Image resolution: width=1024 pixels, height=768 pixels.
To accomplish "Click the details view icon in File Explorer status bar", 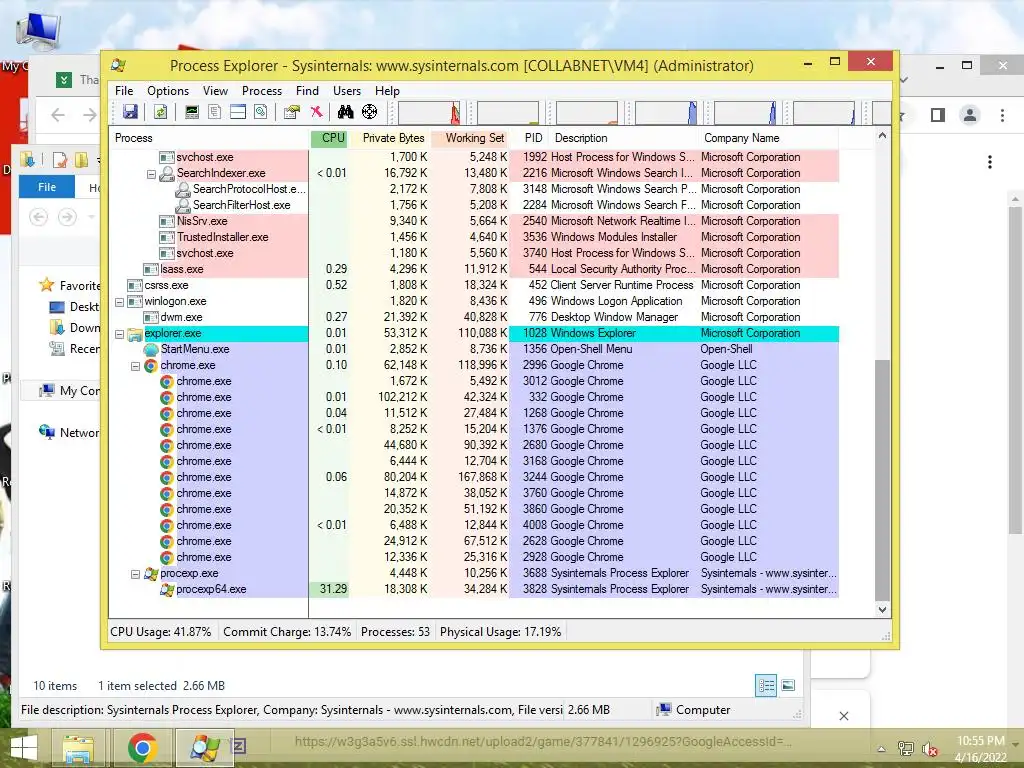I will 766,685.
